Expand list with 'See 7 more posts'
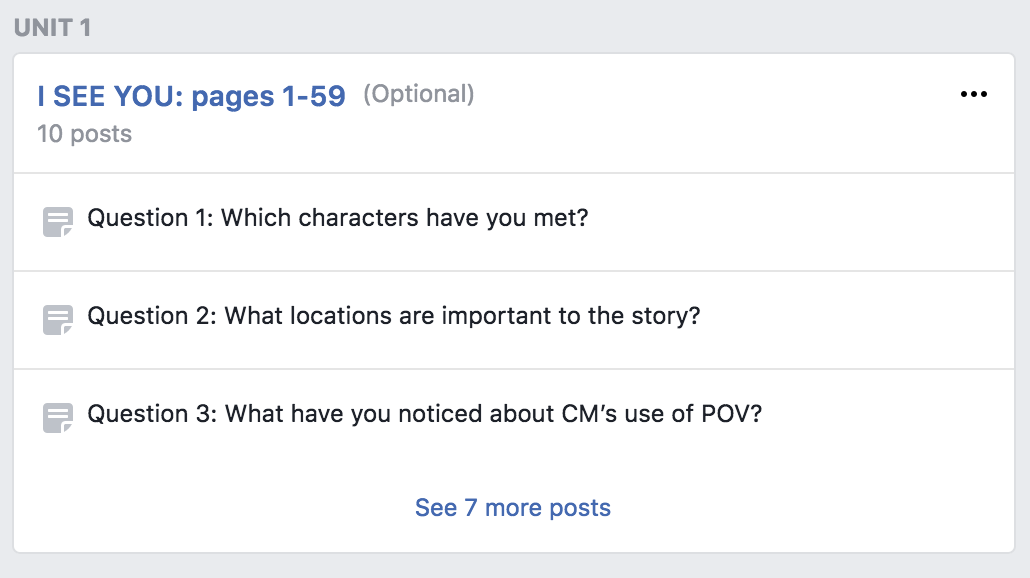 pyautogui.click(x=512, y=508)
